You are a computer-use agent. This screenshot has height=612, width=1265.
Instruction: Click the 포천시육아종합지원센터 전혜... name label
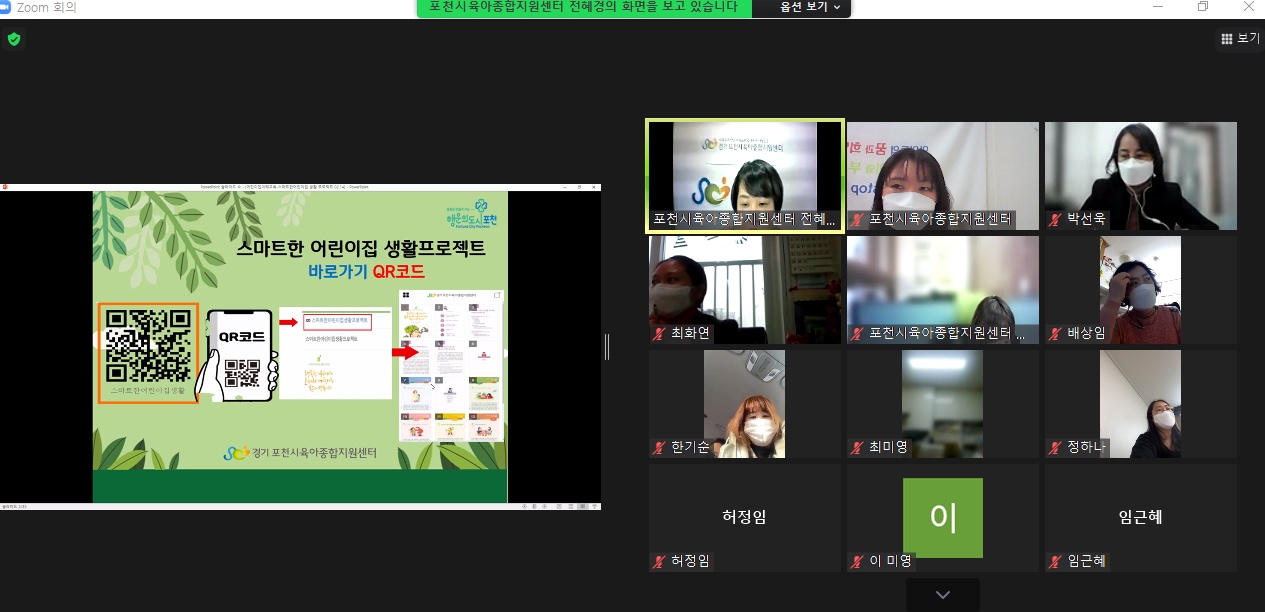pyautogui.click(x=745, y=219)
